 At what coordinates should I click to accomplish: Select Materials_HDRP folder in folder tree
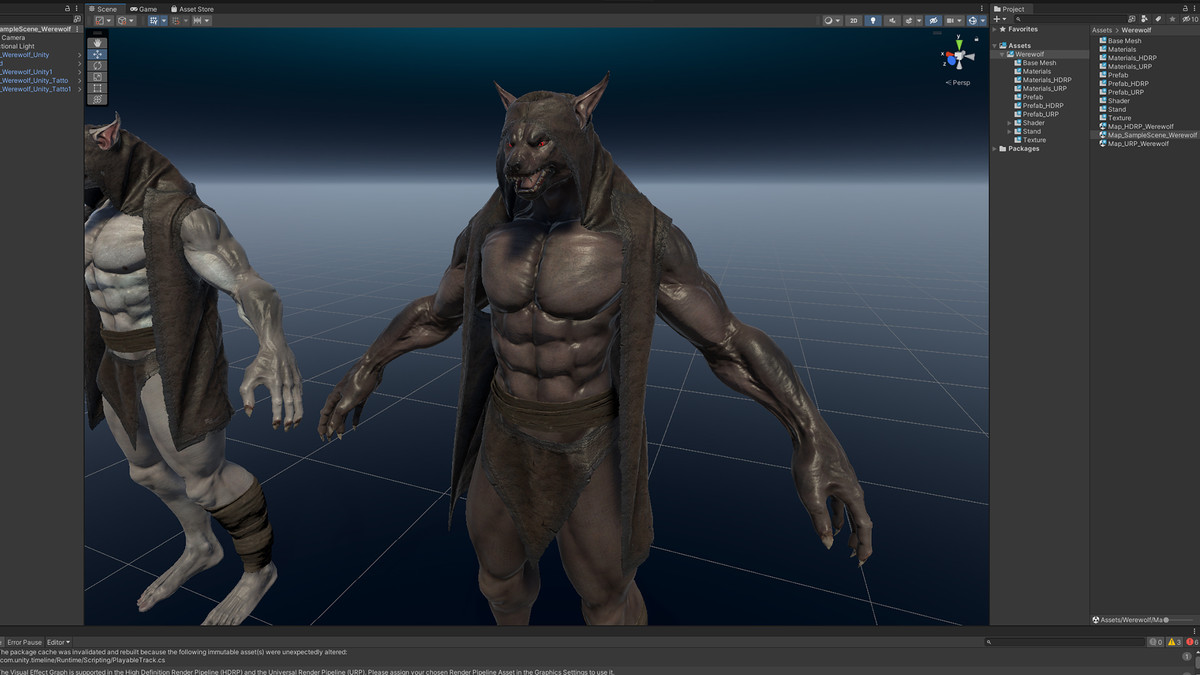click(x=1041, y=80)
